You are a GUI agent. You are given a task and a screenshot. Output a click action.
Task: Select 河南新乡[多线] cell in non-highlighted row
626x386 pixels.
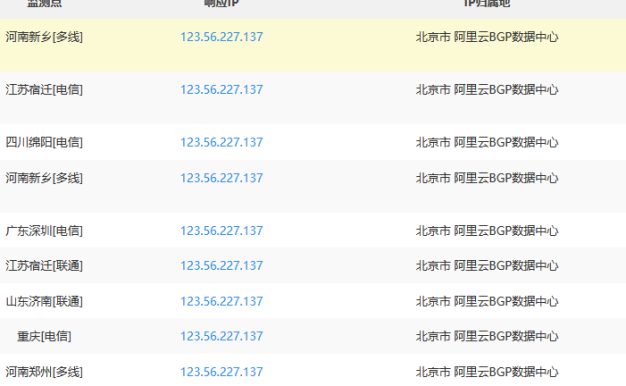(44, 178)
